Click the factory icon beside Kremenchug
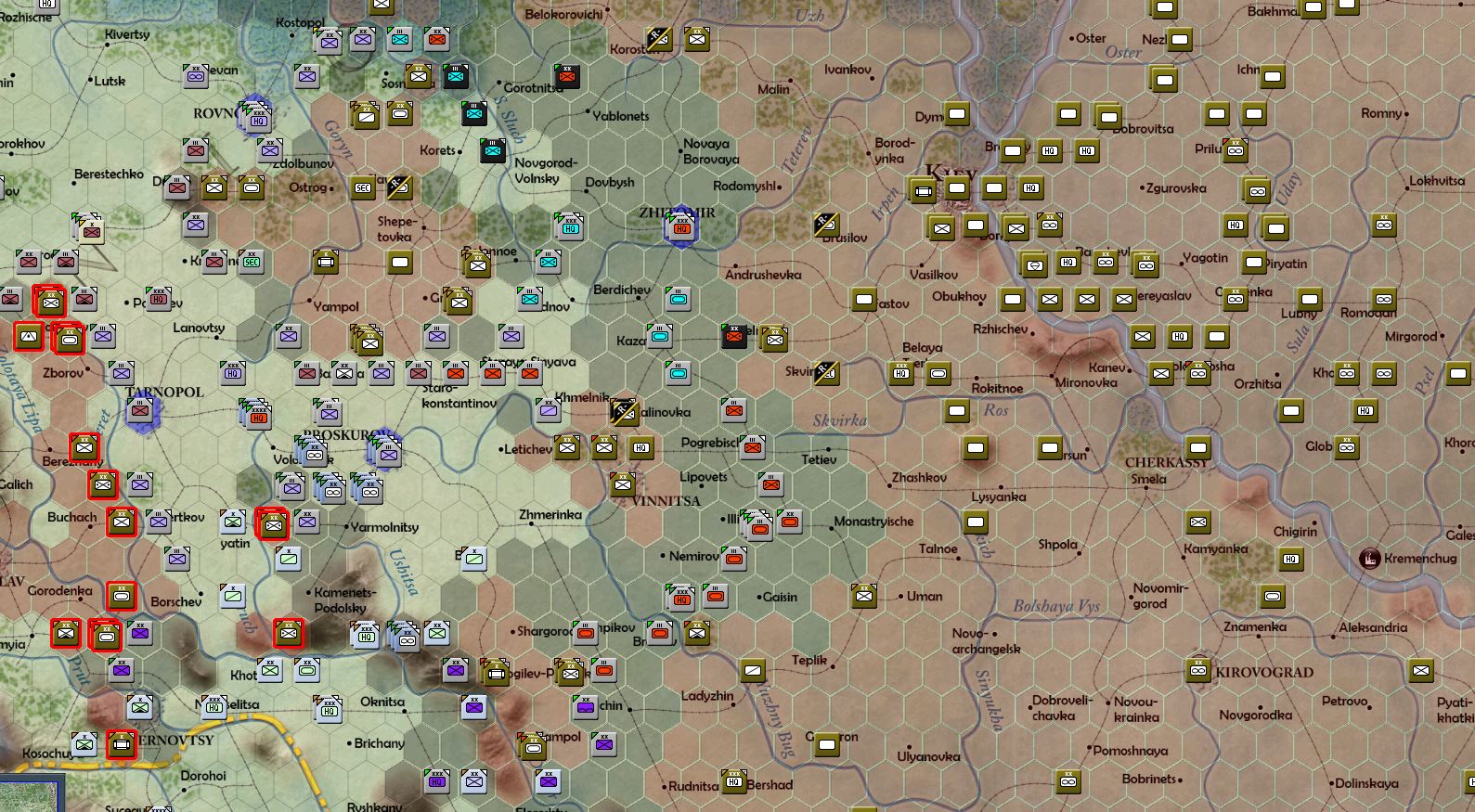Image resolution: width=1475 pixels, height=812 pixels. [1368, 558]
